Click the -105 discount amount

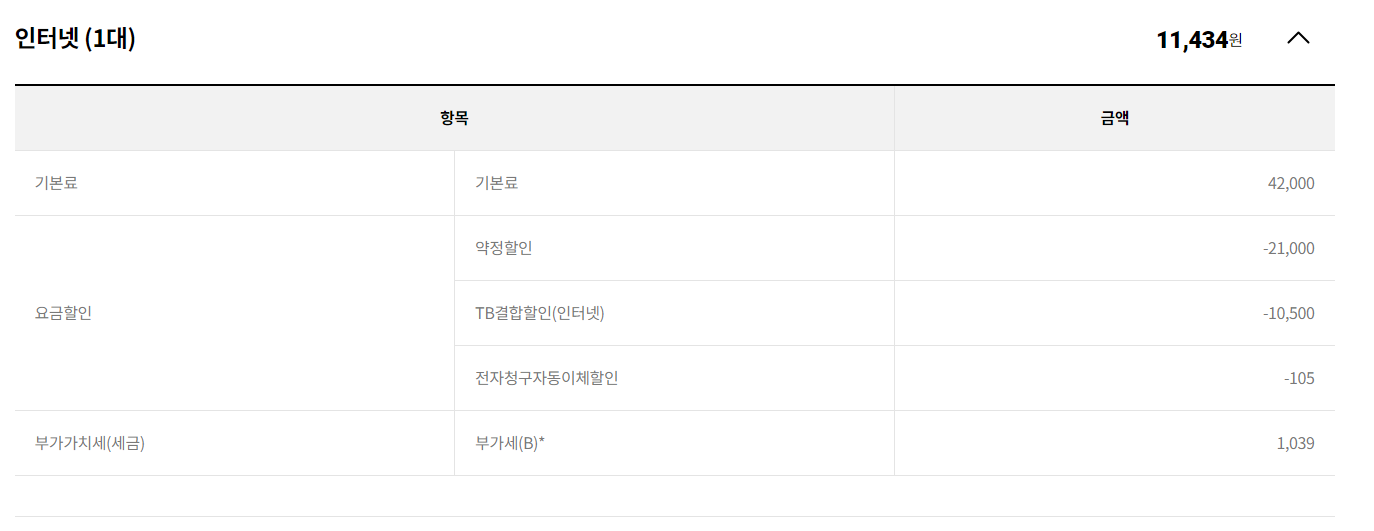coord(1299,378)
